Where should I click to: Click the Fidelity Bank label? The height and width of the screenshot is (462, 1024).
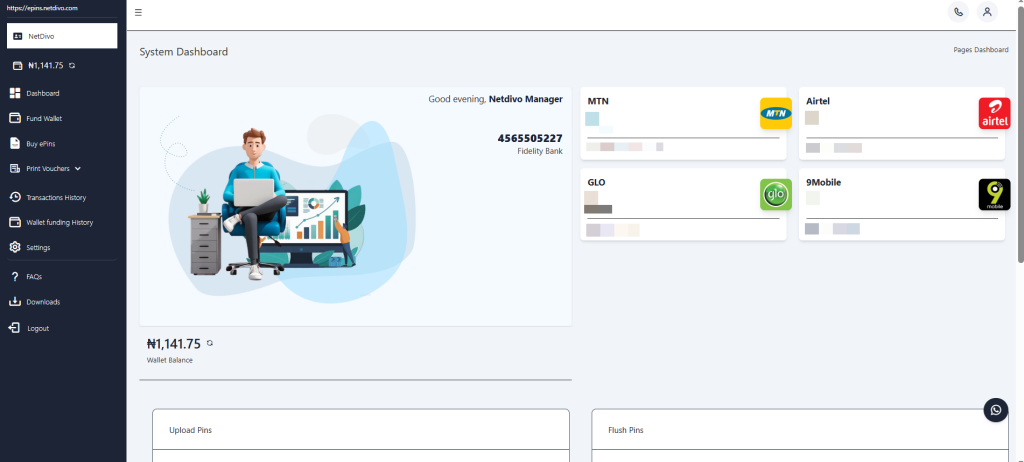click(539, 151)
